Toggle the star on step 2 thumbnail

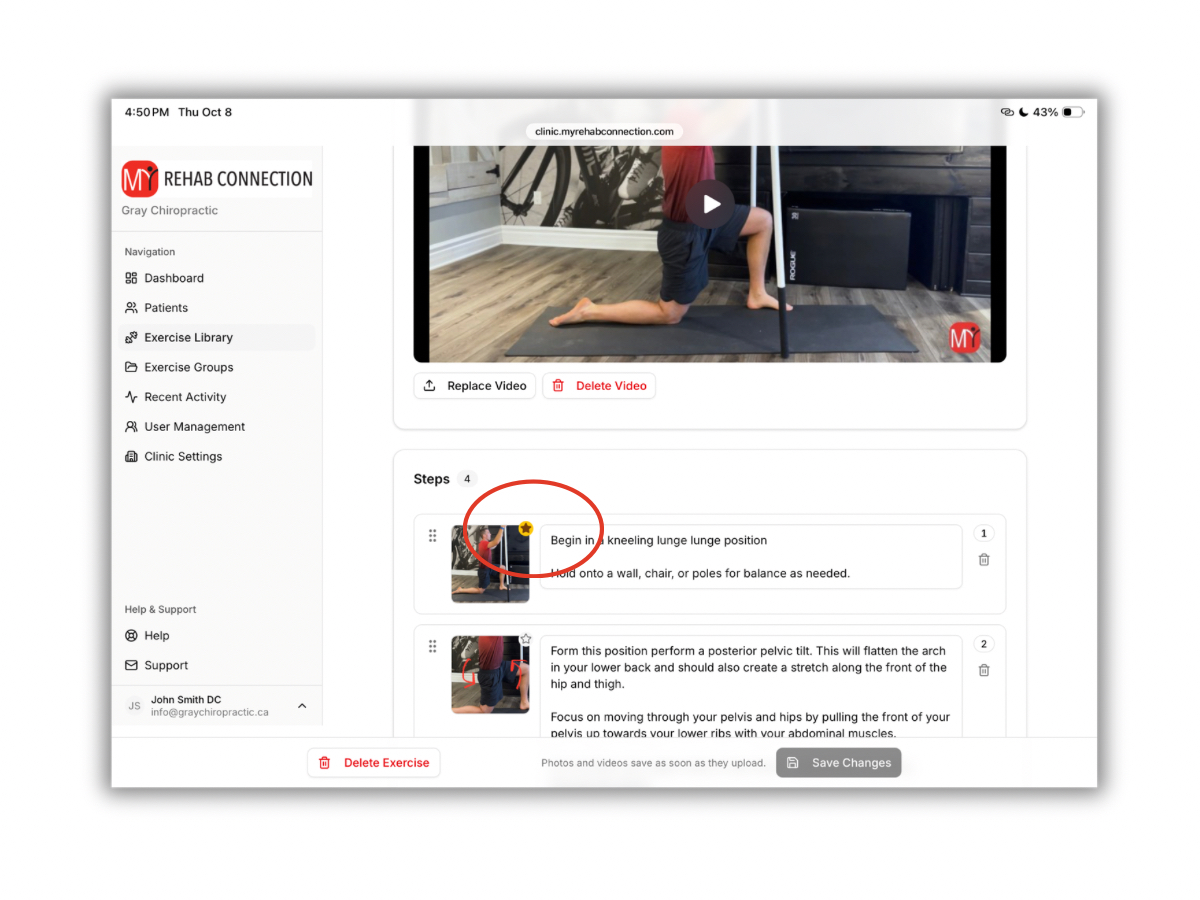[x=526, y=639]
